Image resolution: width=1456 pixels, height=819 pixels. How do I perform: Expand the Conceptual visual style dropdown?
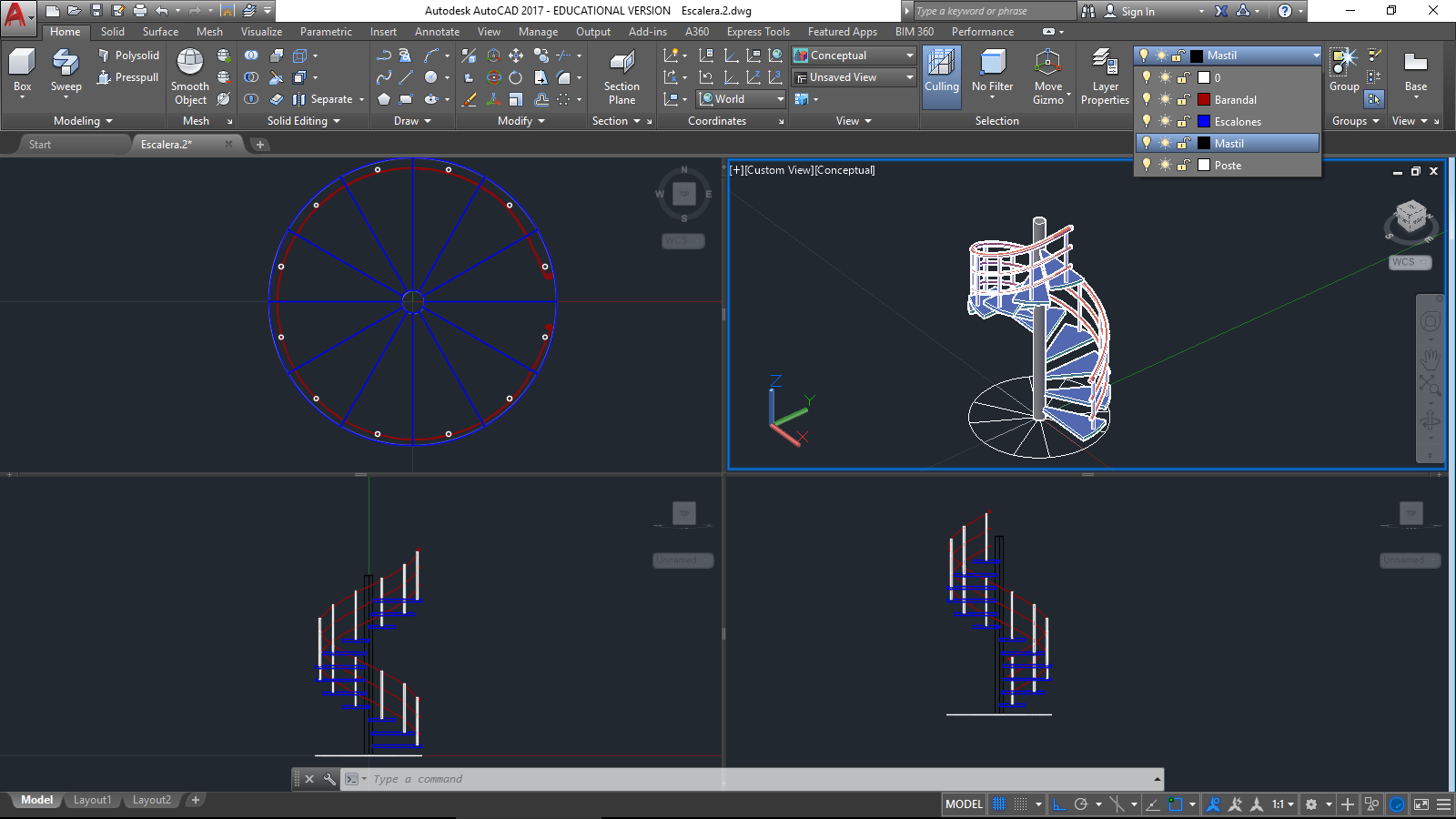click(x=909, y=56)
